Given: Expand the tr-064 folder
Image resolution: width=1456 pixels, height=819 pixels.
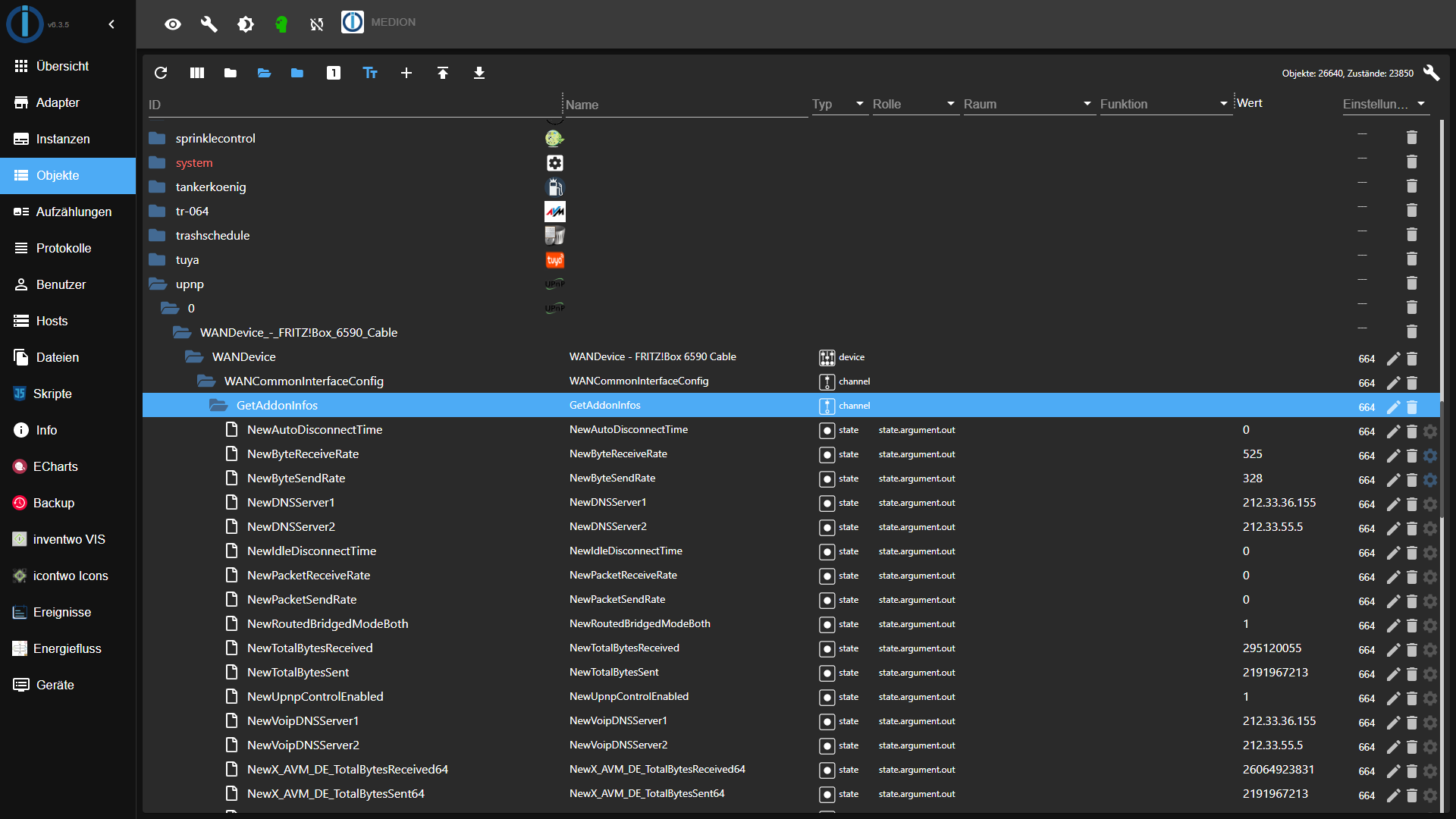Looking at the screenshot, I should (x=158, y=211).
